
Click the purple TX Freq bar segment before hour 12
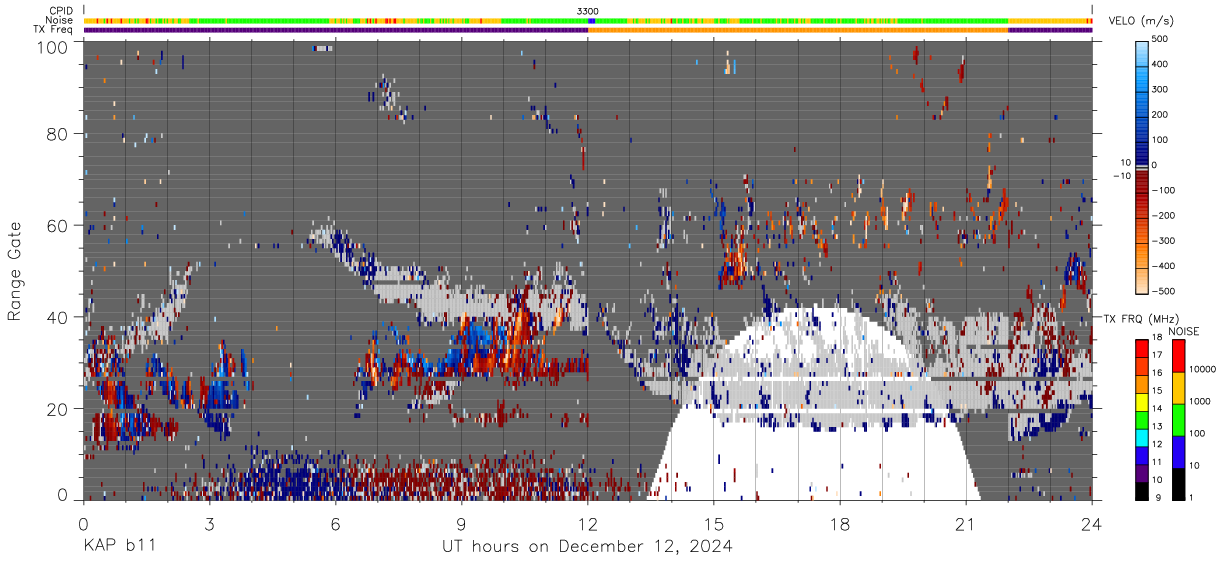pos(335,30)
